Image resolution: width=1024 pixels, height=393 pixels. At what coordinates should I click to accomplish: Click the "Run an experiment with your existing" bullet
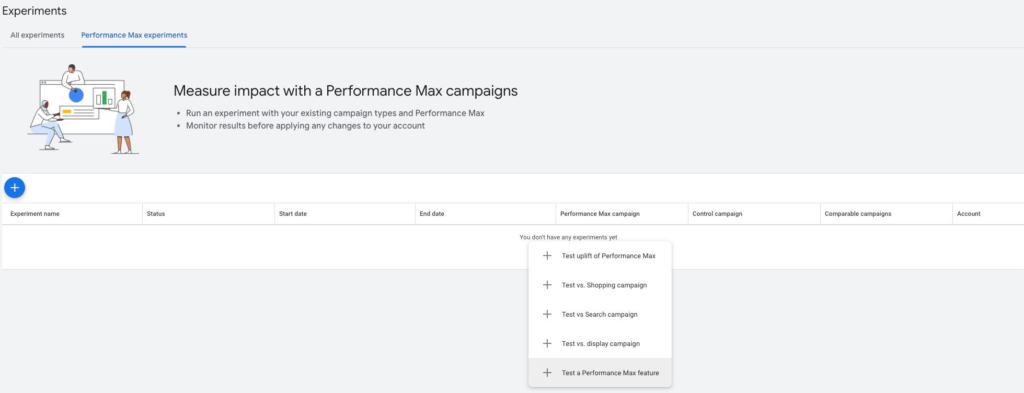(x=335, y=113)
